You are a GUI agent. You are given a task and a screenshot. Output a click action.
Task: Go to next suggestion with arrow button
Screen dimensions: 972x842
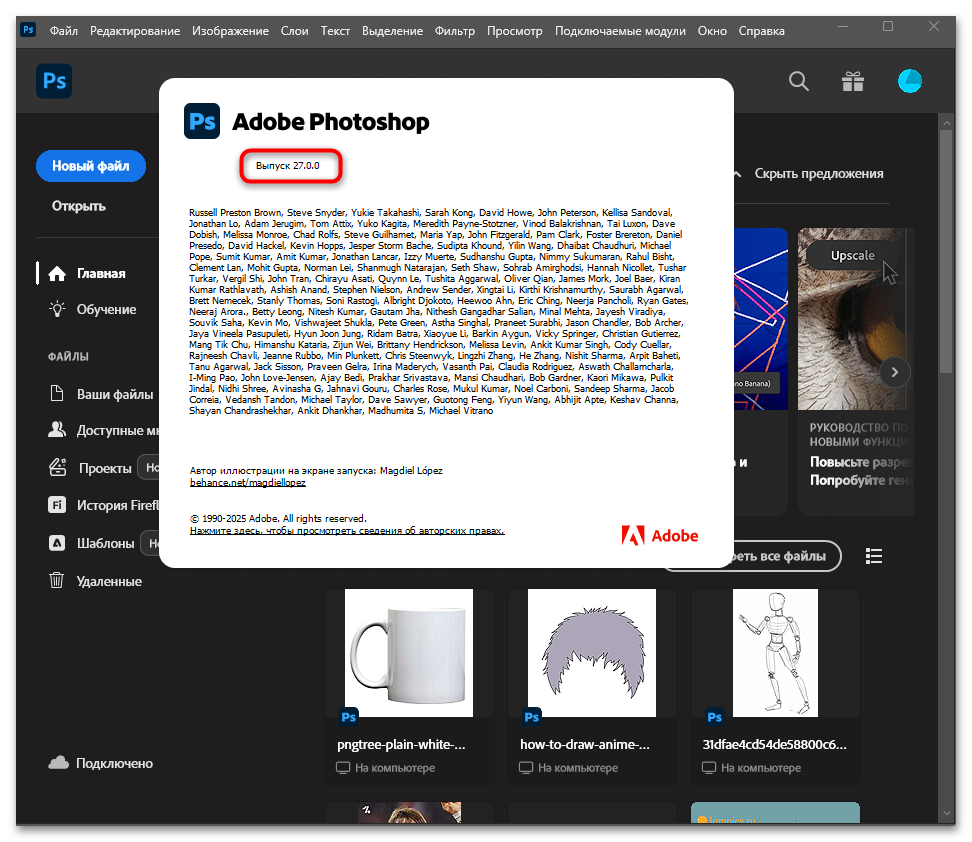(x=895, y=372)
